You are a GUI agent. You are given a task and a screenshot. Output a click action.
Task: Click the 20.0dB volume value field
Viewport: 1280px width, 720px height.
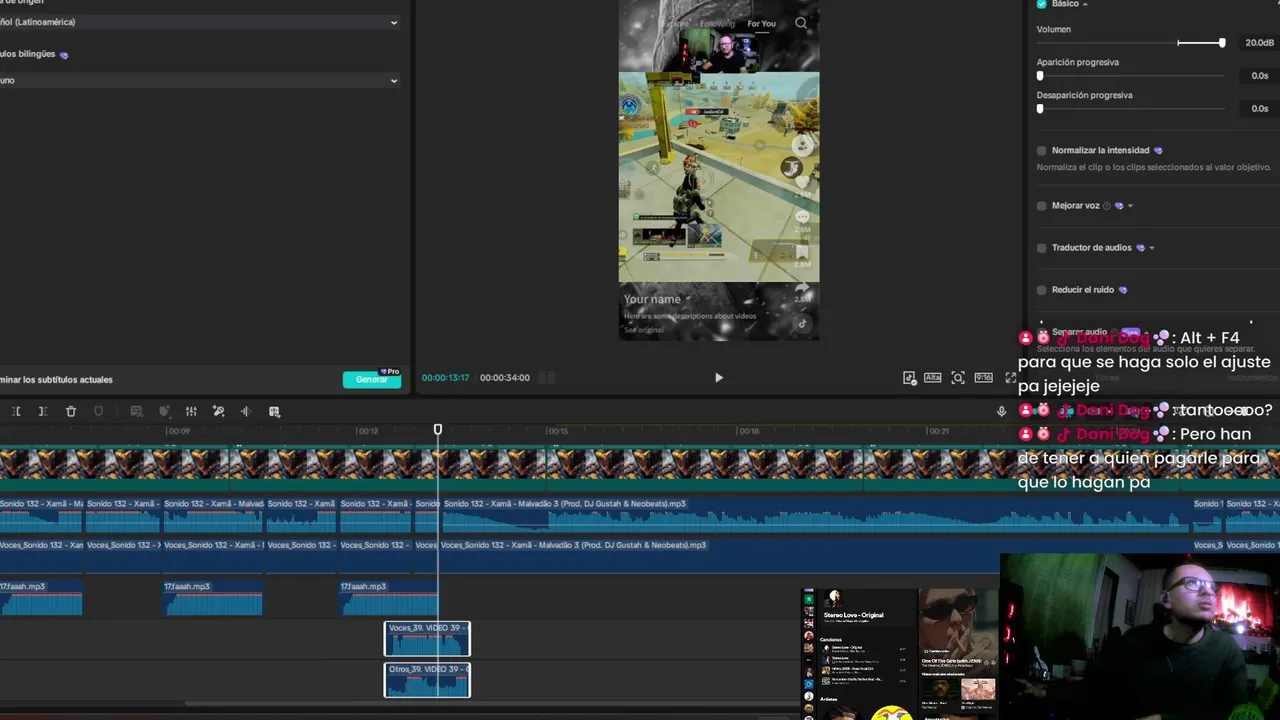point(1259,43)
